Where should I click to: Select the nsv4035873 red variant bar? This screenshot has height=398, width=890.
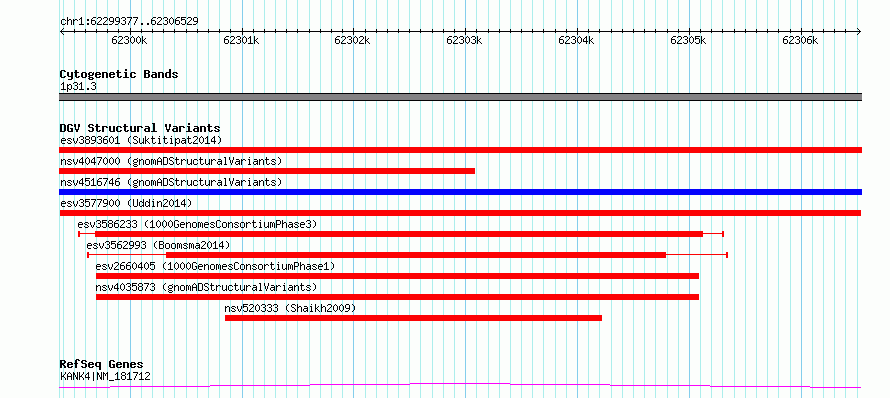point(397,297)
